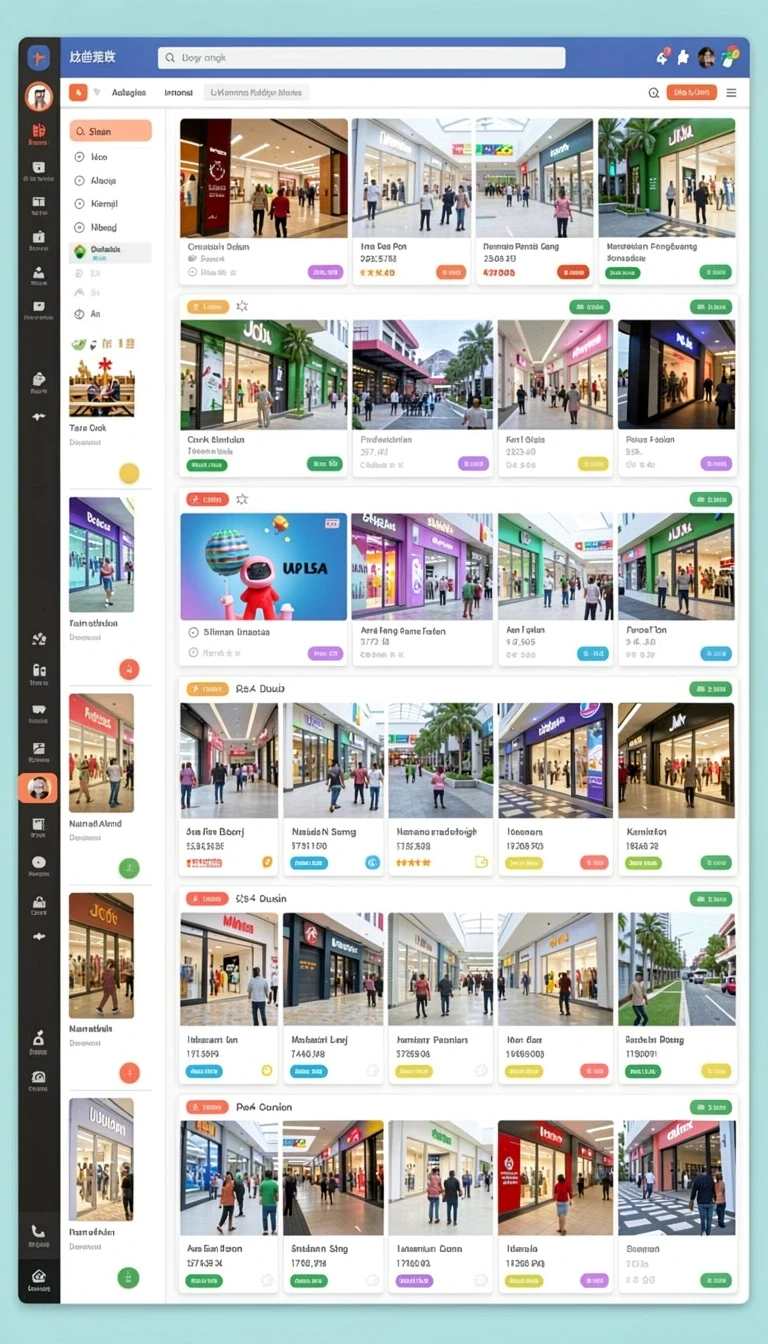
Task: Click the blue app logo in the top-left corner
Action: (x=38, y=57)
